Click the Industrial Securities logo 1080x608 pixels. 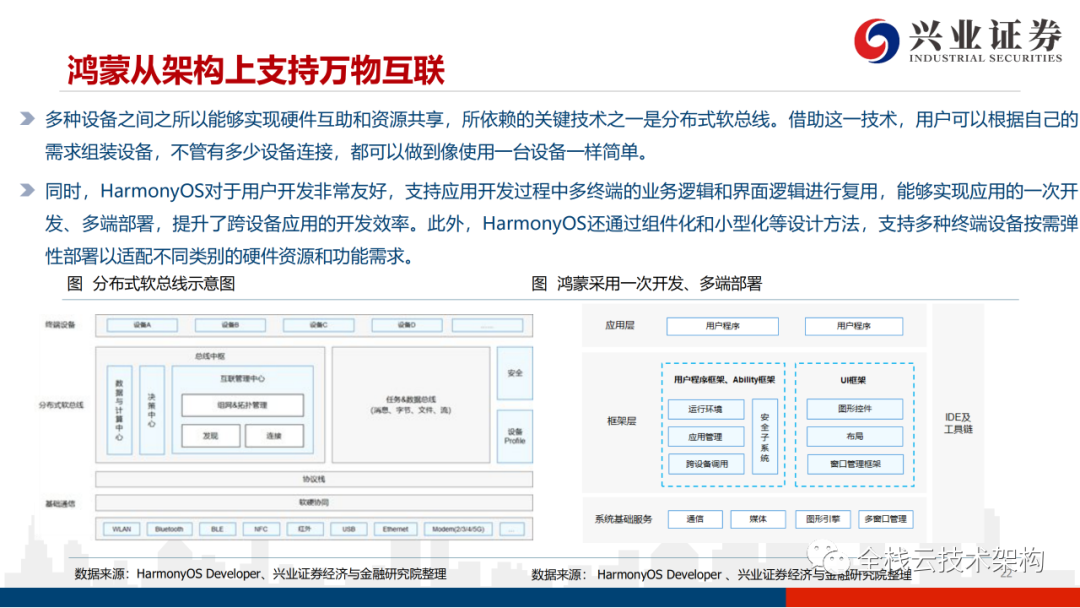pyautogui.click(x=958, y=40)
